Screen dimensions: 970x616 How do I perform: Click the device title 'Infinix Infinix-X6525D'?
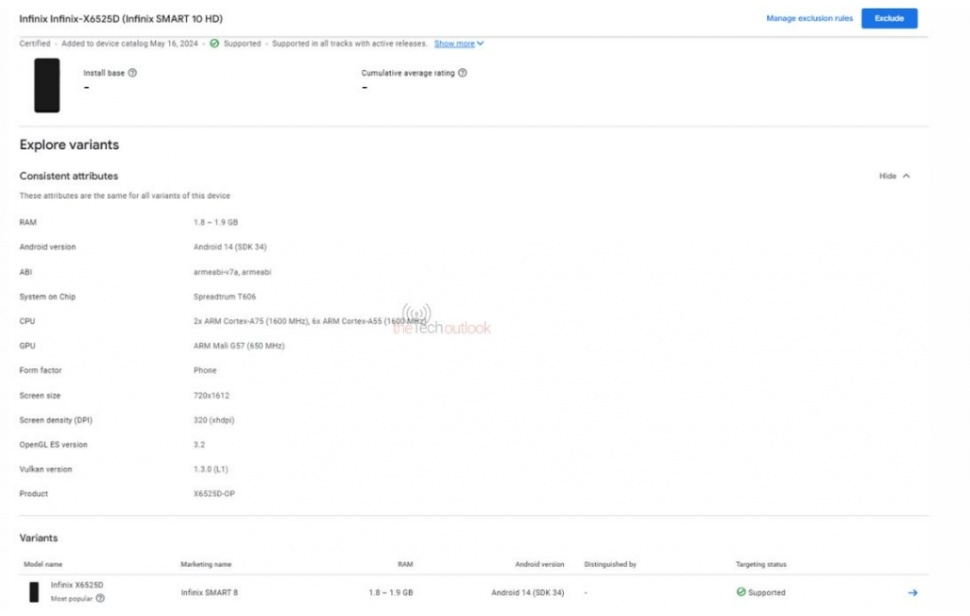click(x=121, y=19)
